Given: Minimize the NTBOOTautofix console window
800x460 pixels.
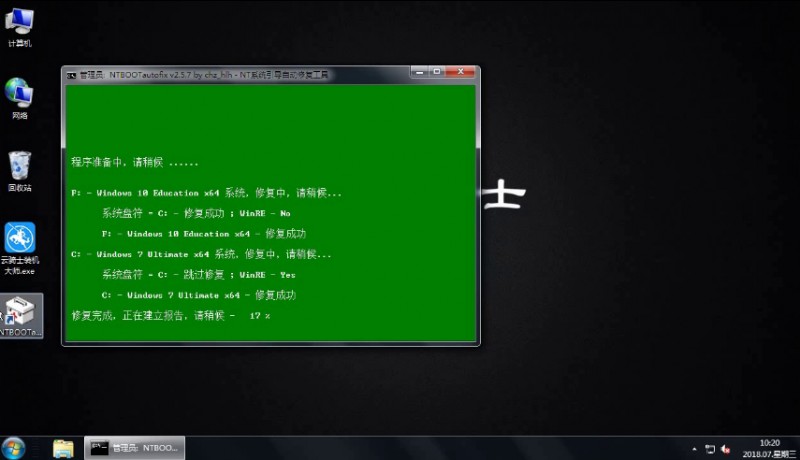Looking at the screenshot, I should (419, 72).
